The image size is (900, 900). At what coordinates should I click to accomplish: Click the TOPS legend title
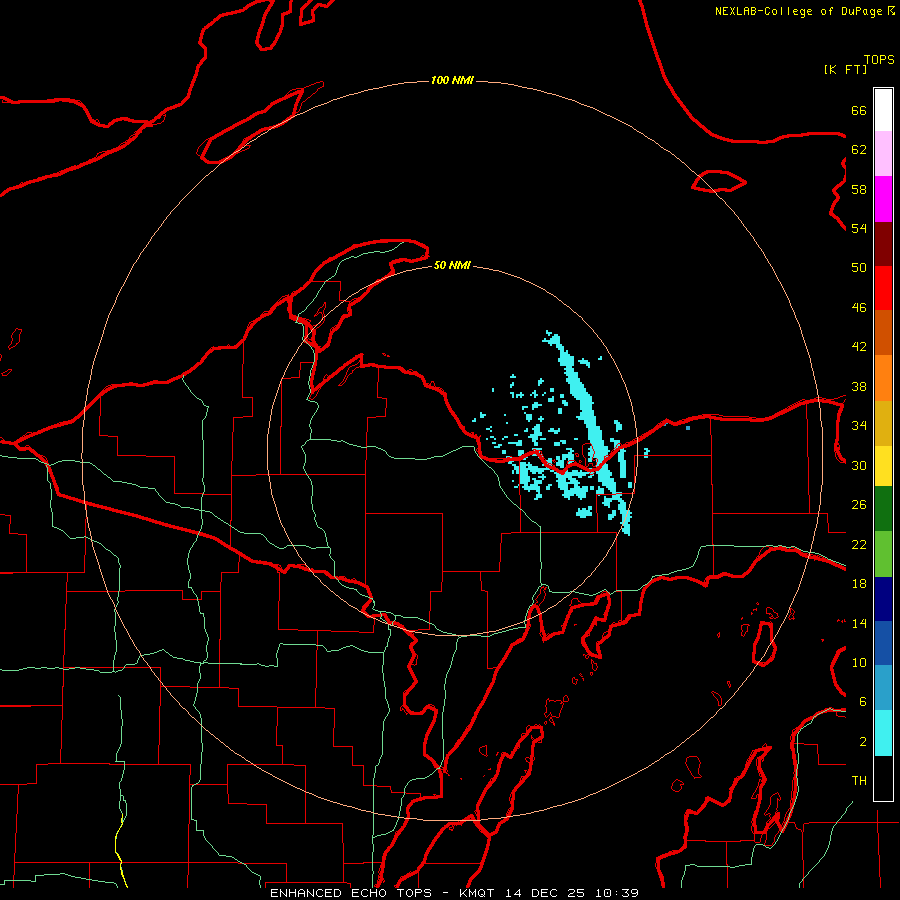tap(879, 59)
